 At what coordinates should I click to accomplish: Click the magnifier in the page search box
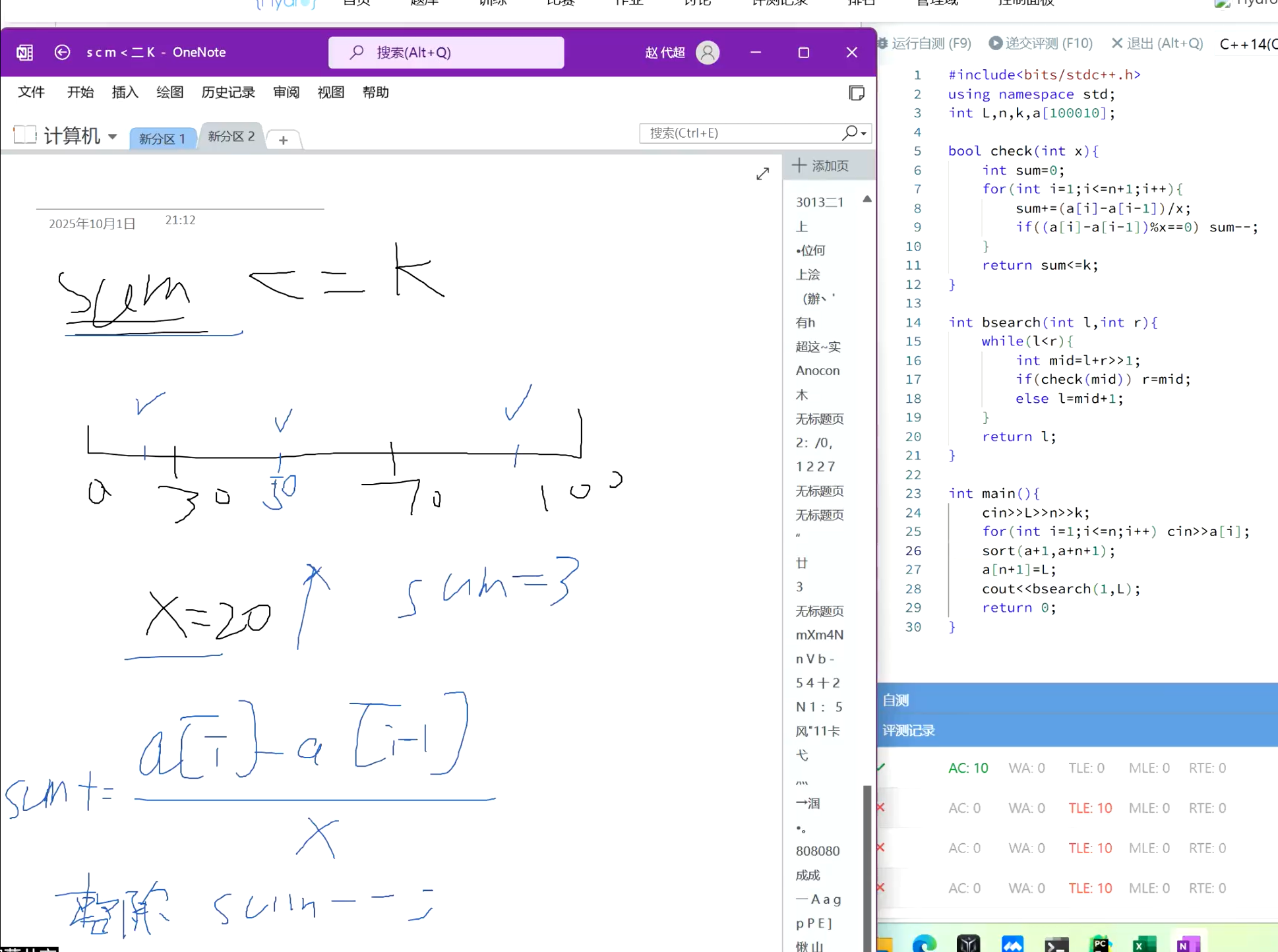tap(851, 133)
